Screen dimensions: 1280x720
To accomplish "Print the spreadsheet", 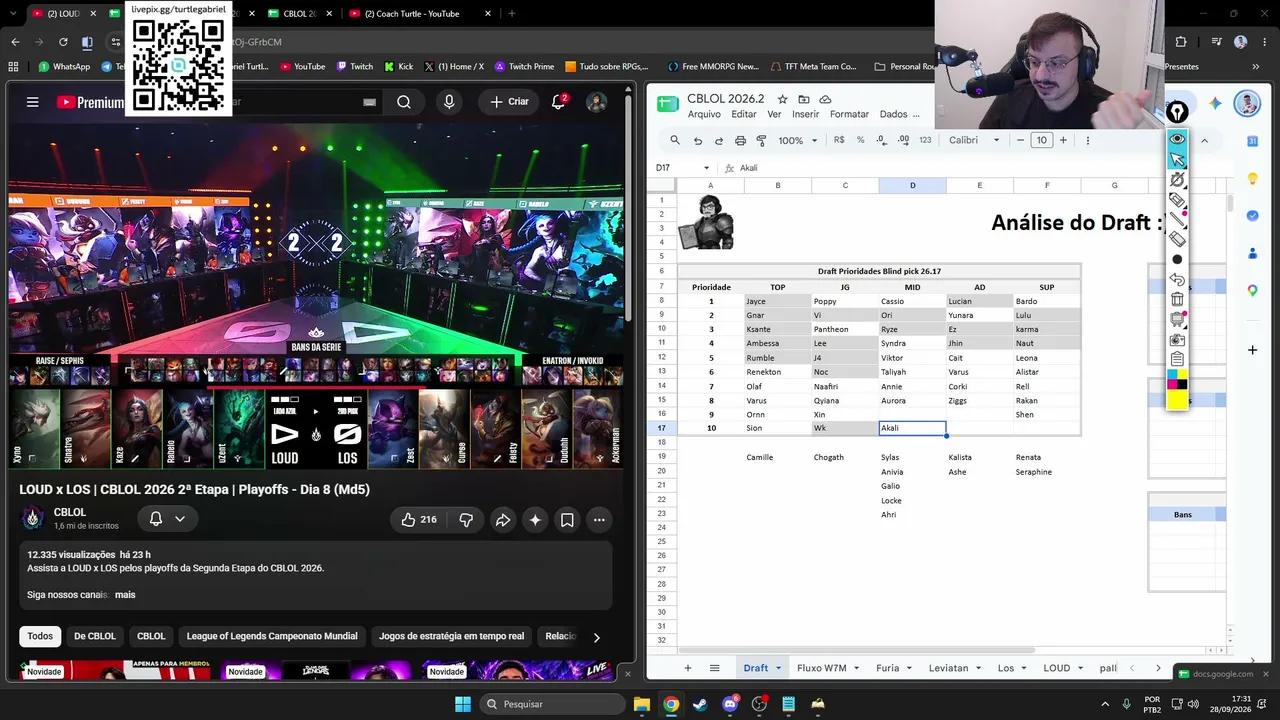I will click(x=740, y=140).
